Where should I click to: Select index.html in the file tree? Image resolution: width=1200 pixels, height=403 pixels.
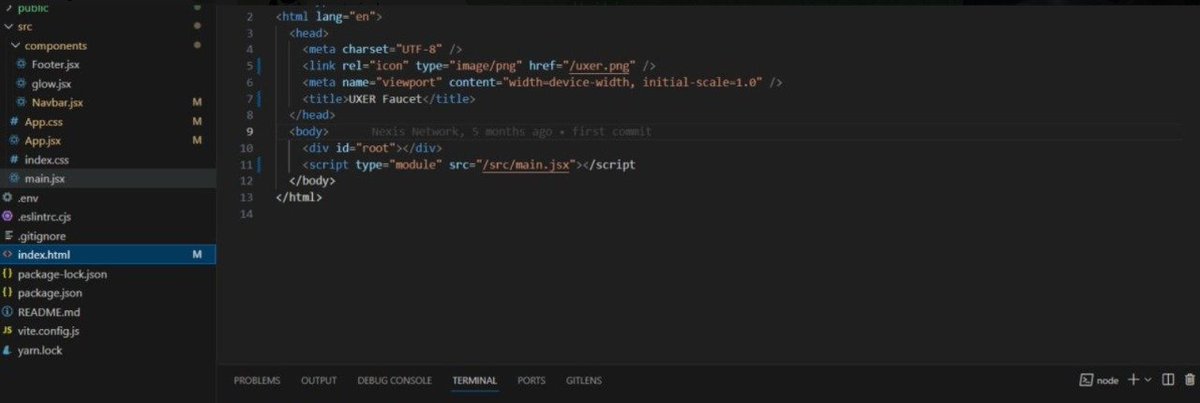(x=108, y=255)
